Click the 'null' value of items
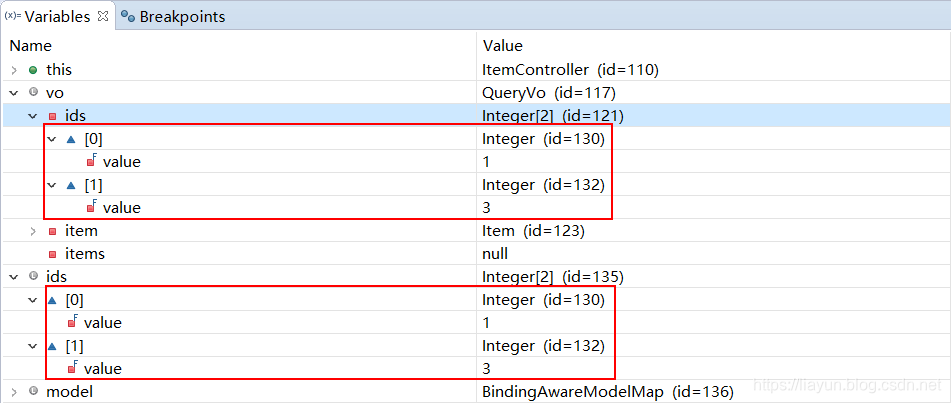The height and width of the screenshot is (403, 951). [x=495, y=254]
